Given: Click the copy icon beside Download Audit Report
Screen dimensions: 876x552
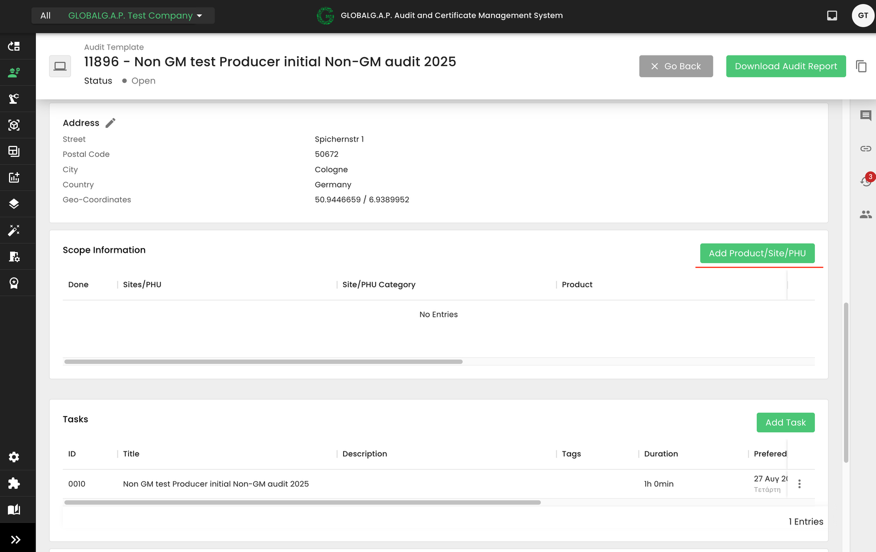Looking at the screenshot, I should pyautogui.click(x=861, y=67).
